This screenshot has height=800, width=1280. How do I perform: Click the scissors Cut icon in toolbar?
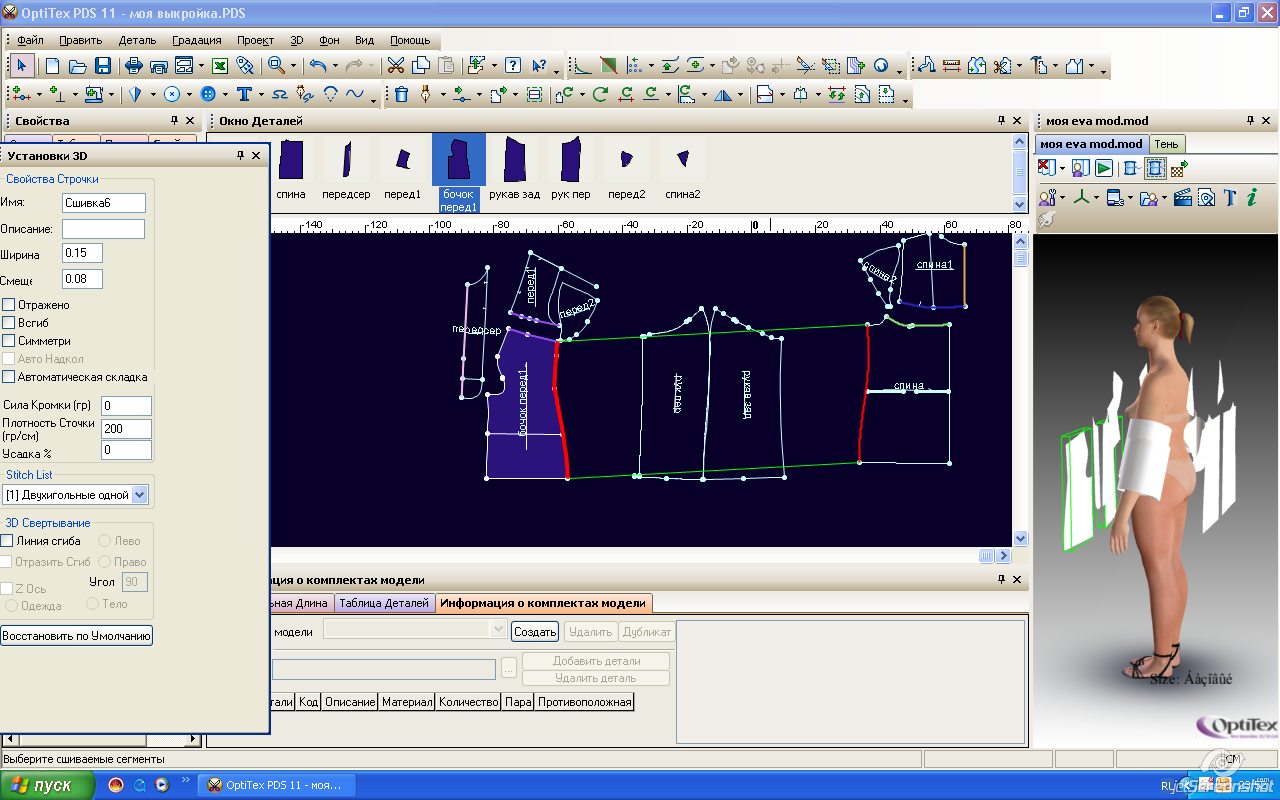396,66
